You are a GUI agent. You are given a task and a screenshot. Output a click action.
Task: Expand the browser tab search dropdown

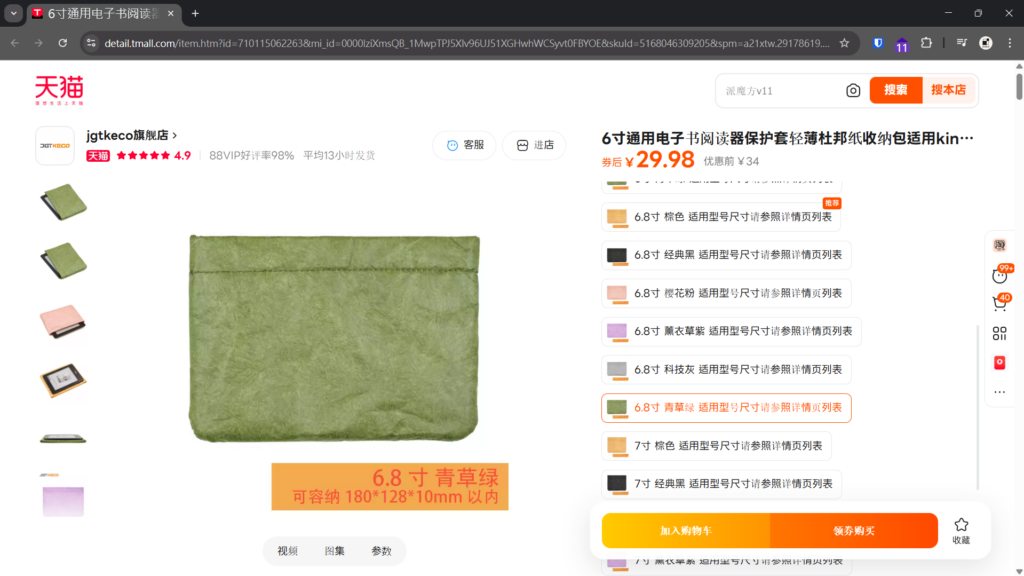click(x=13, y=13)
